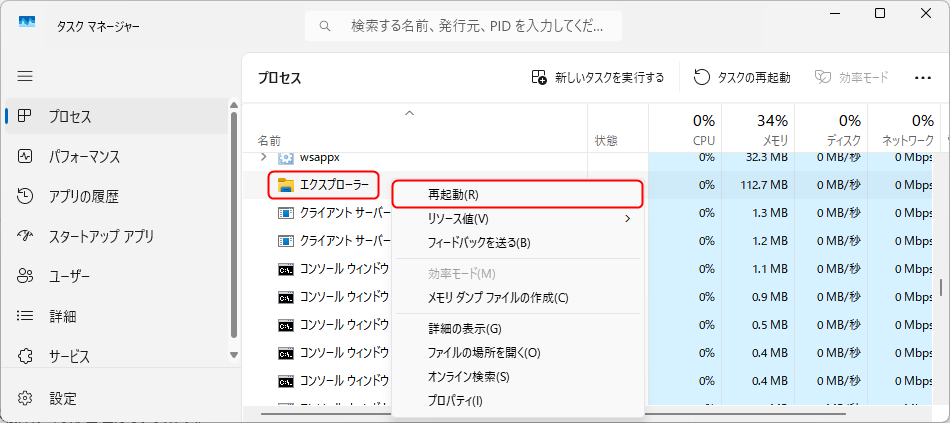
Task: Open the hamburger navigation menu icon
Action: (25, 76)
